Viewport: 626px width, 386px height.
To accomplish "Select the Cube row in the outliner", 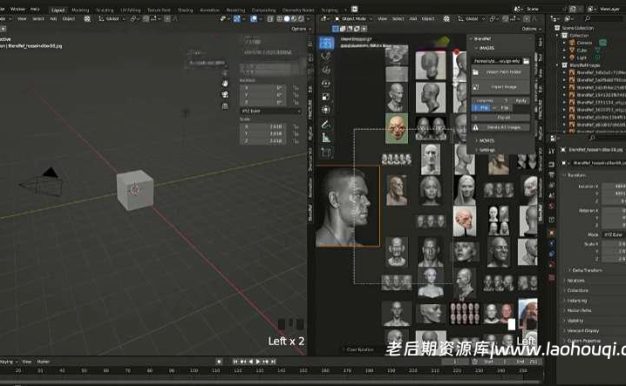I will (582, 50).
